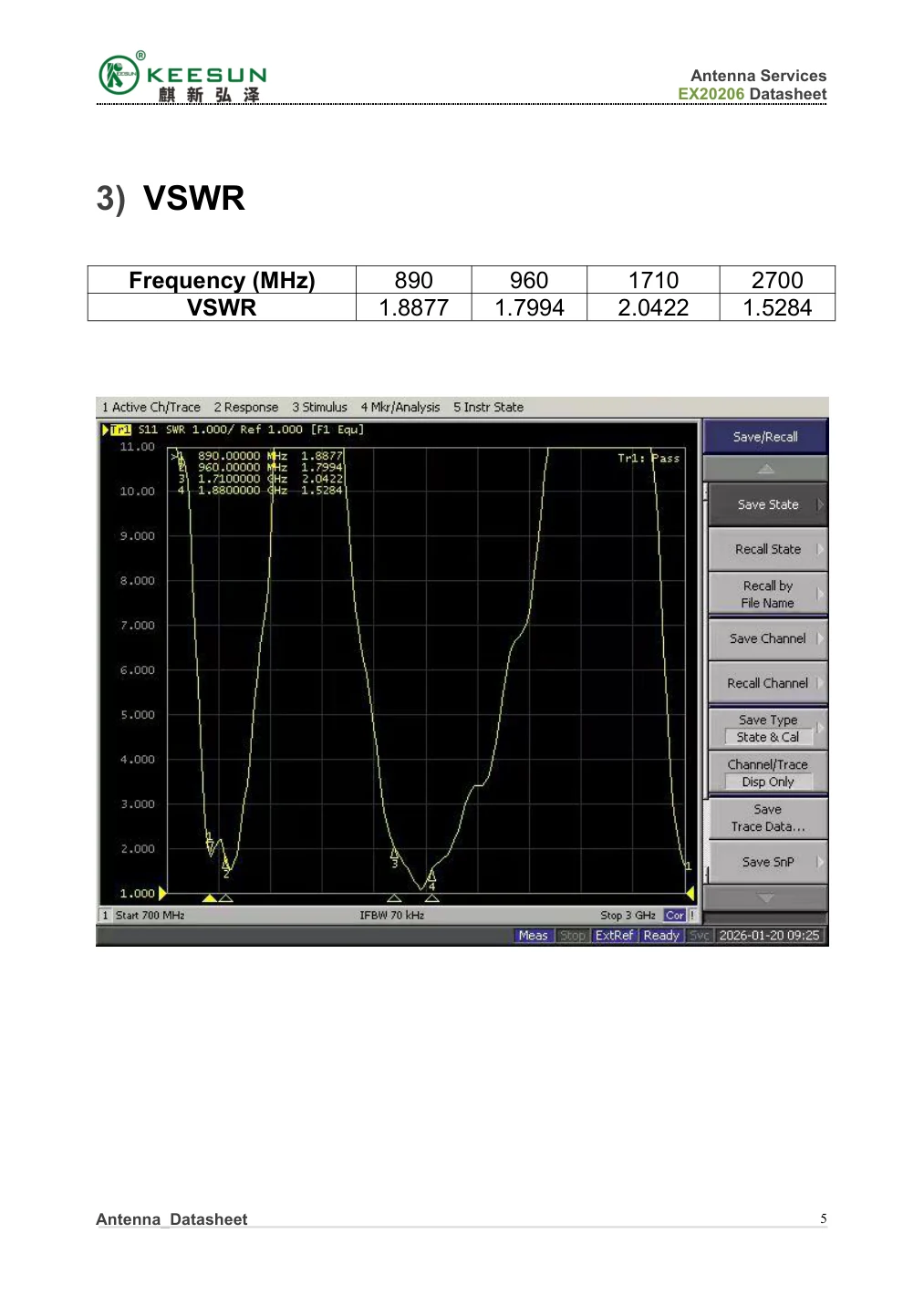Open the Active Ch/Trace menu

tap(151, 408)
